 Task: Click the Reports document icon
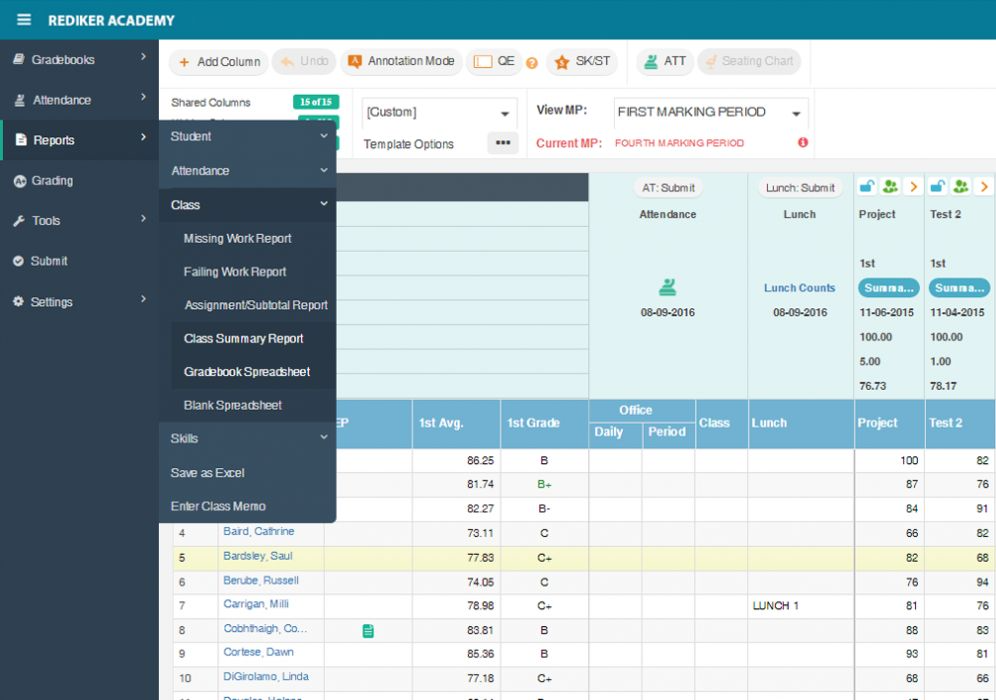[21, 140]
